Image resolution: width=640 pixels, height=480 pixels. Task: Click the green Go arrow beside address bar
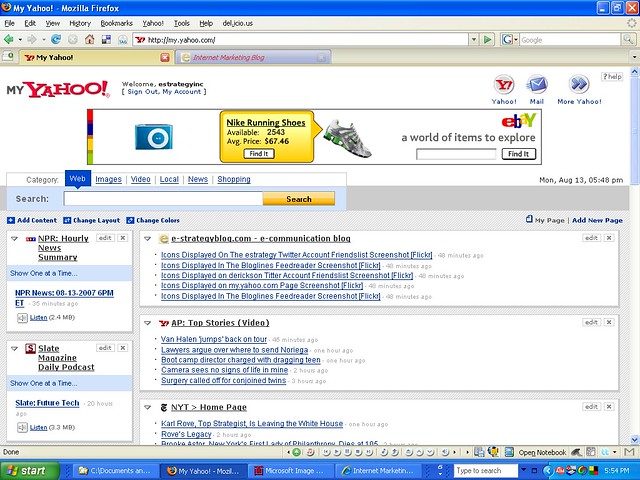click(x=487, y=40)
